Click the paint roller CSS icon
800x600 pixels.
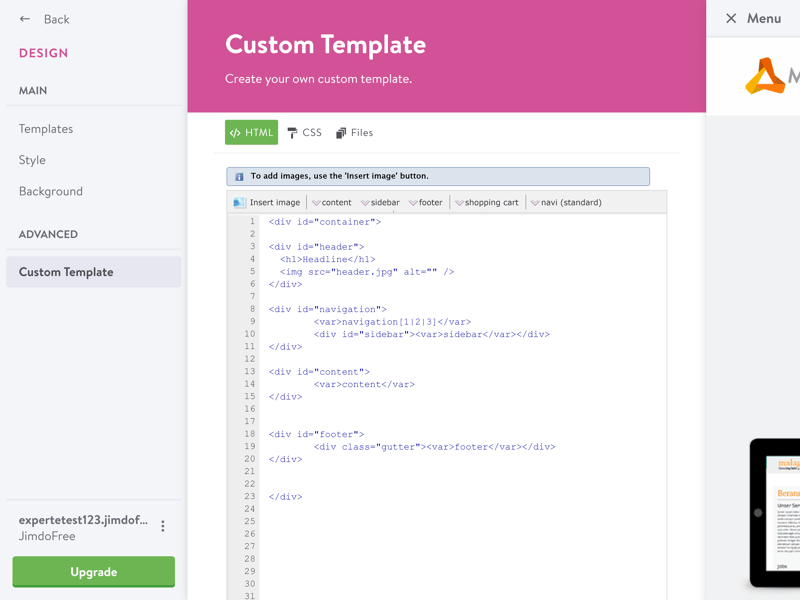[x=292, y=133]
